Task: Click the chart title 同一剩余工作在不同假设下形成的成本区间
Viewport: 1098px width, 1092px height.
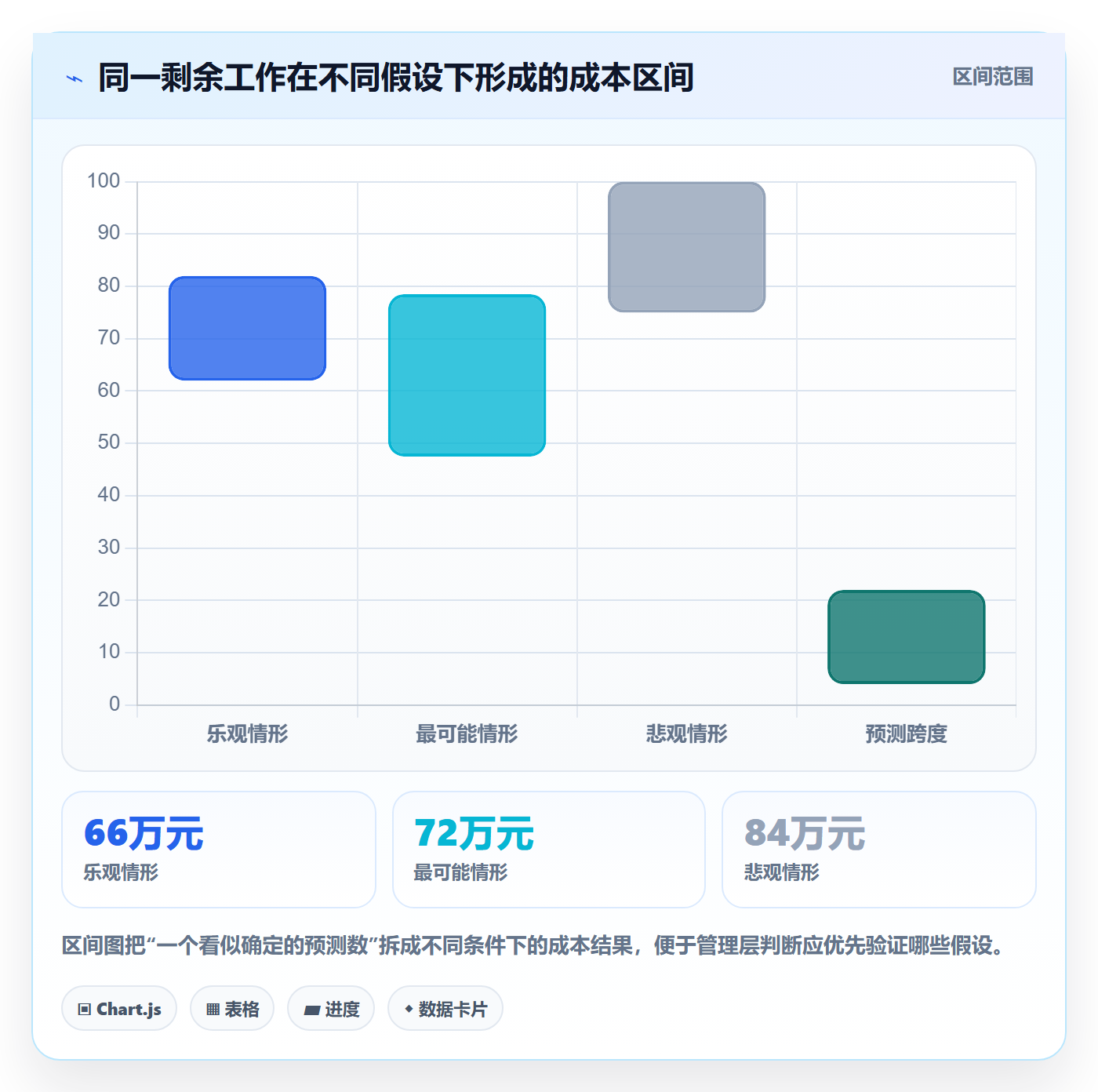Action: coord(396,78)
